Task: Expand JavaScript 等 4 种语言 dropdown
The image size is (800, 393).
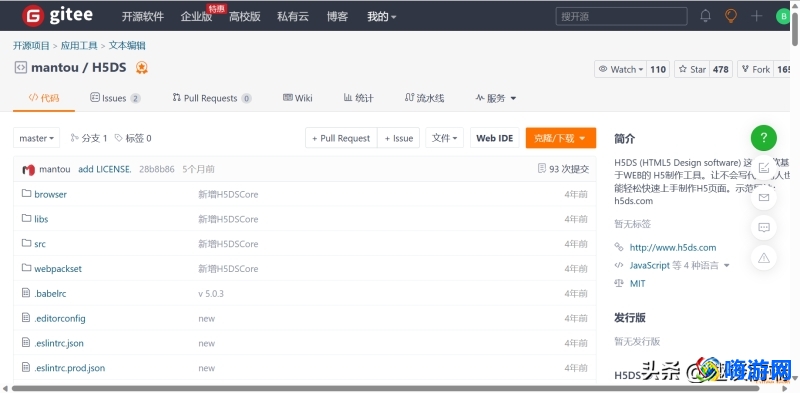Action: point(680,265)
